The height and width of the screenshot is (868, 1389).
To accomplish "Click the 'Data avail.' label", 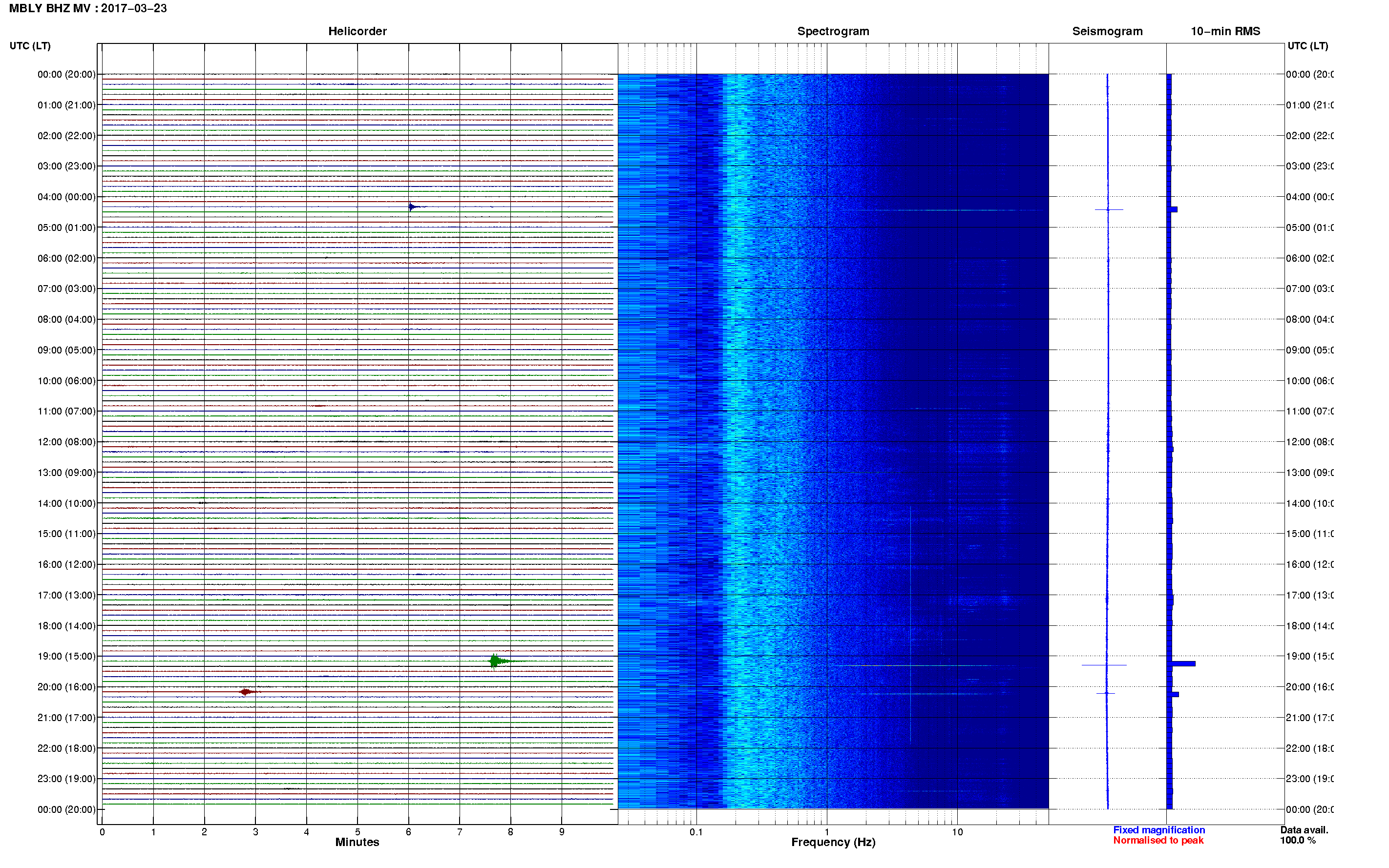I will point(1304,830).
